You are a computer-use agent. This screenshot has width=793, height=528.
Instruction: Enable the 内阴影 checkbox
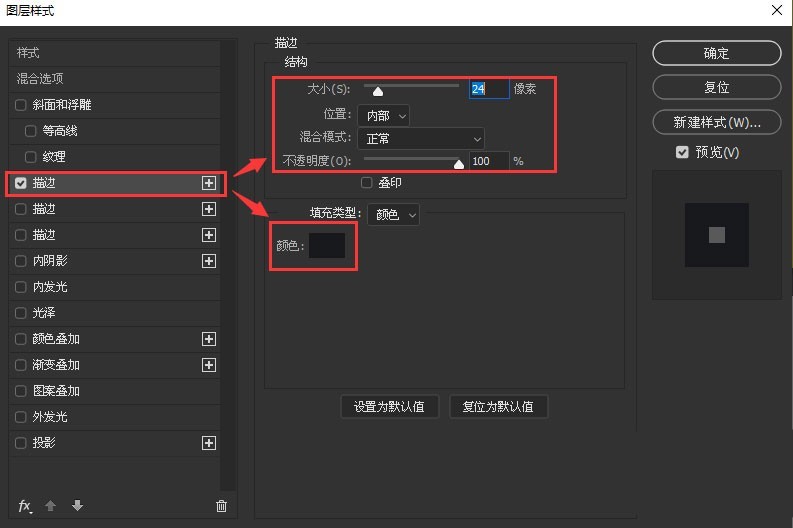click(21, 261)
